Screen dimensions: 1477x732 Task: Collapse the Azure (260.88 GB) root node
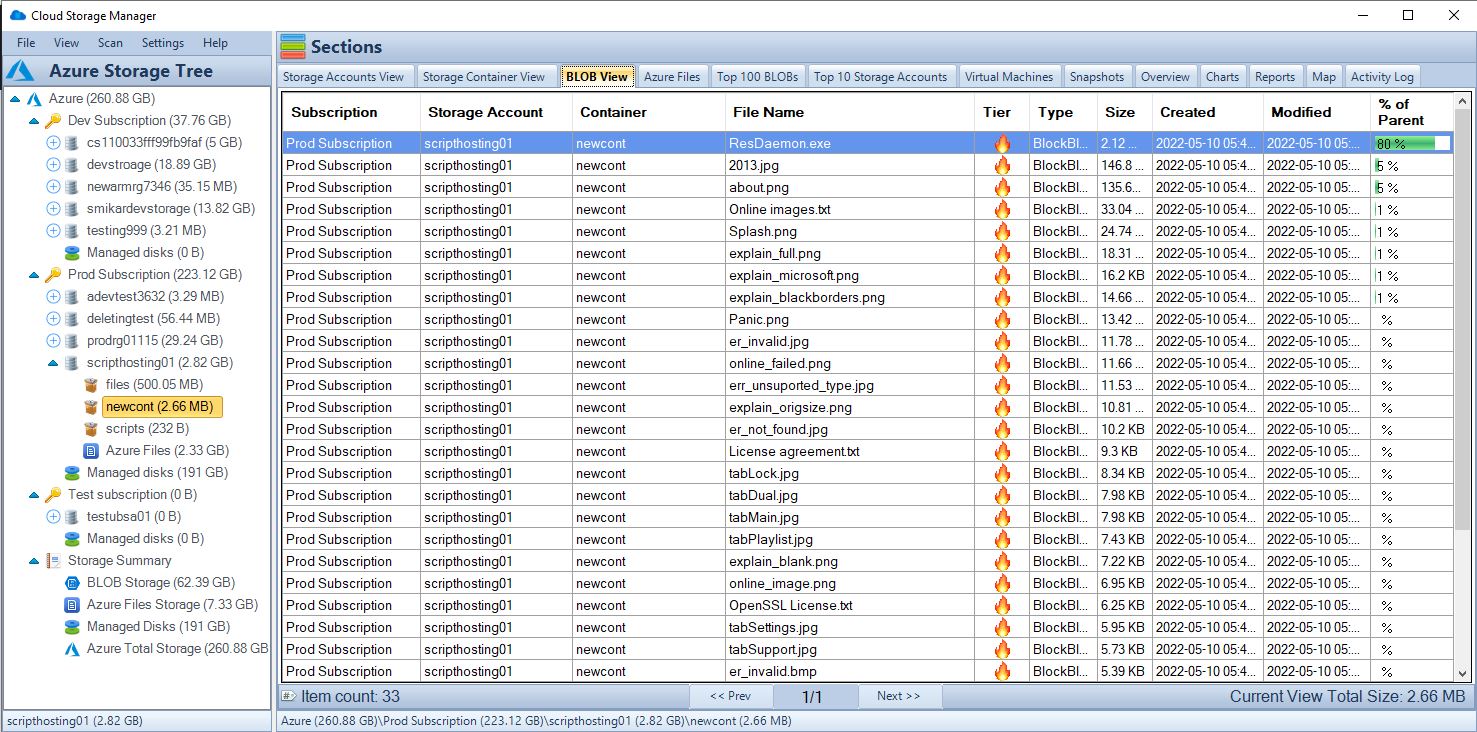coord(15,99)
